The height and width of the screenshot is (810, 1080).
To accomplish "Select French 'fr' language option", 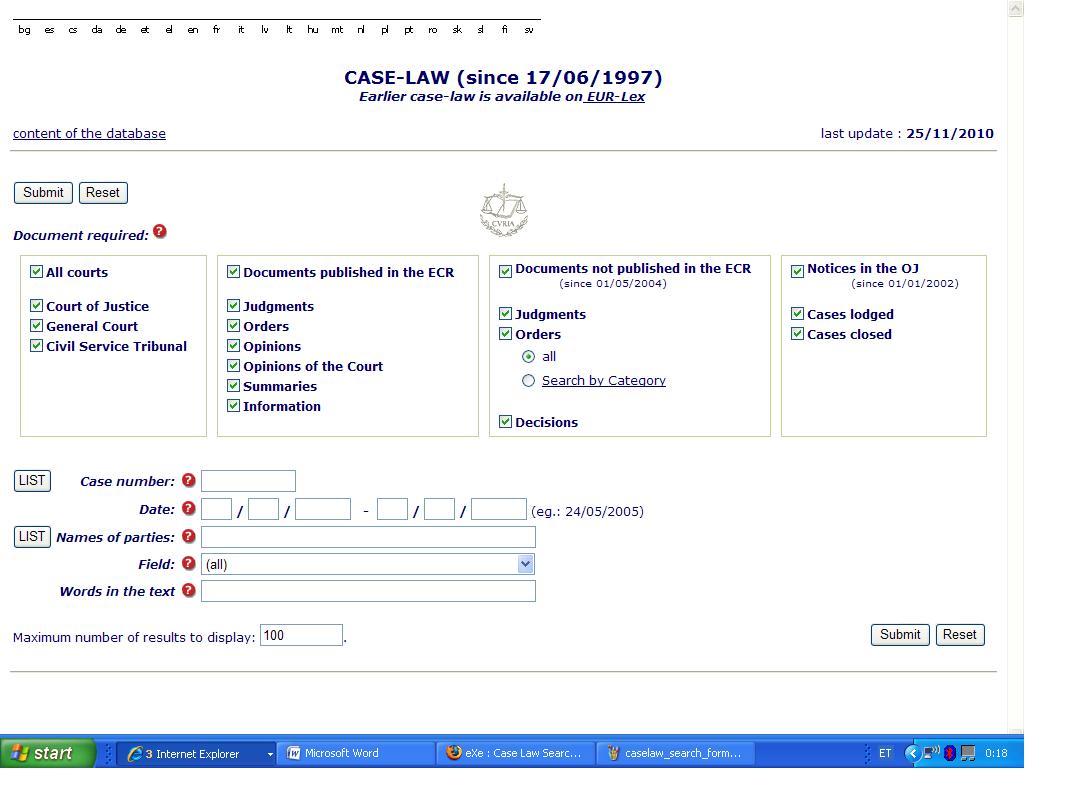I will [216, 30].
